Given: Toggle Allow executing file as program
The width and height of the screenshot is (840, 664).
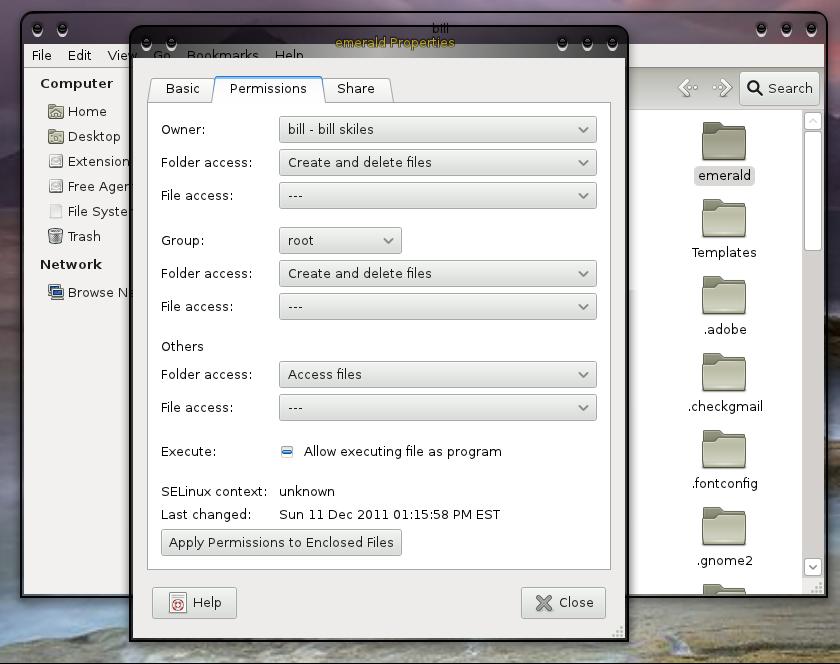Looking at the screenshot, I should (x=287, y=452).
